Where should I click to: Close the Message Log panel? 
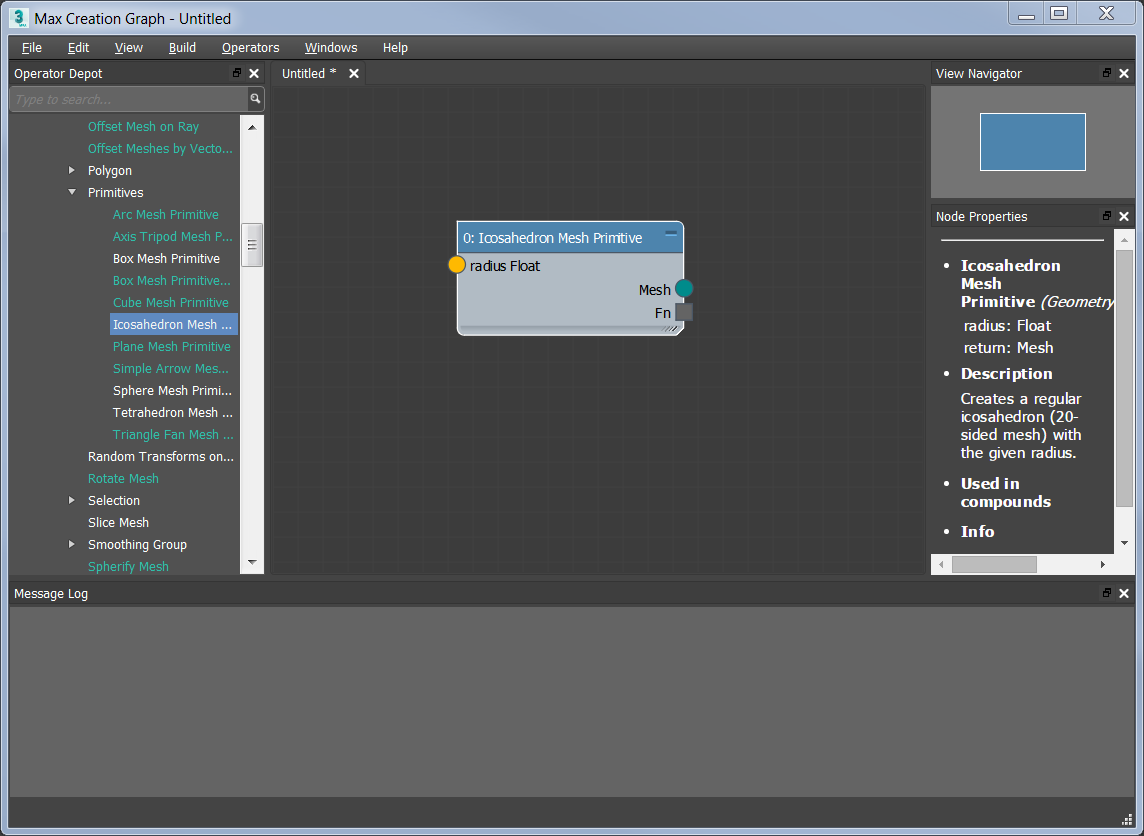(x=1124, y=593)
